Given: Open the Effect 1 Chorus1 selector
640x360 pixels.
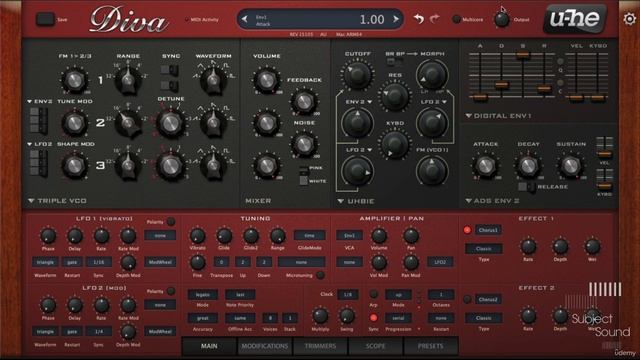Looking at the screenshot, I should tap(488, 230).
